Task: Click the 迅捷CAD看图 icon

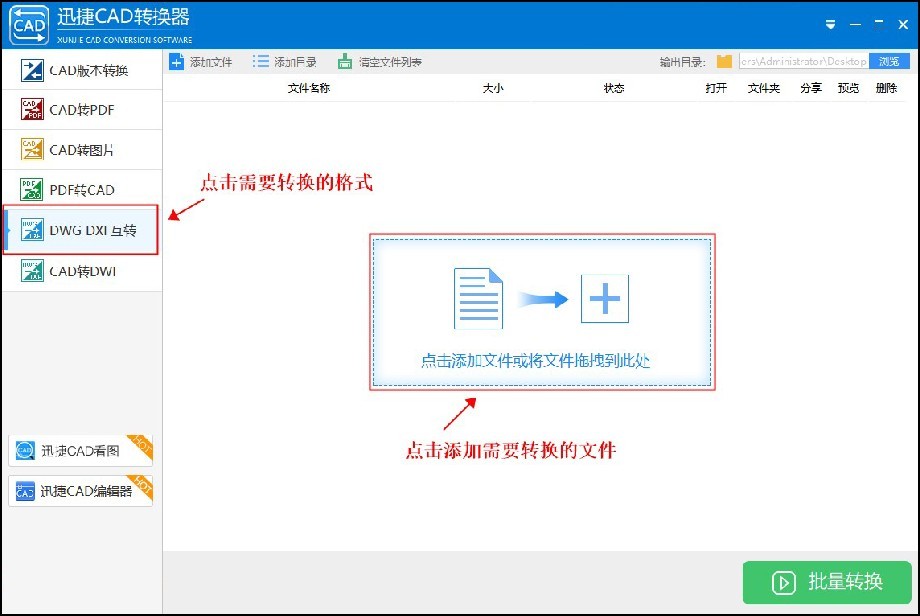Action: pyautogui.click(x=25, y=451)
